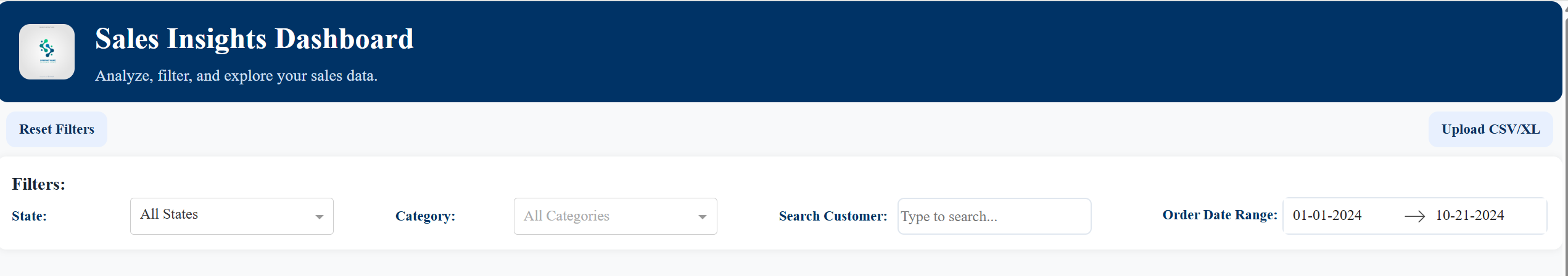Select the start date 01-01-2024 field
1568x276 pixels.
[x=1327, y=216]
